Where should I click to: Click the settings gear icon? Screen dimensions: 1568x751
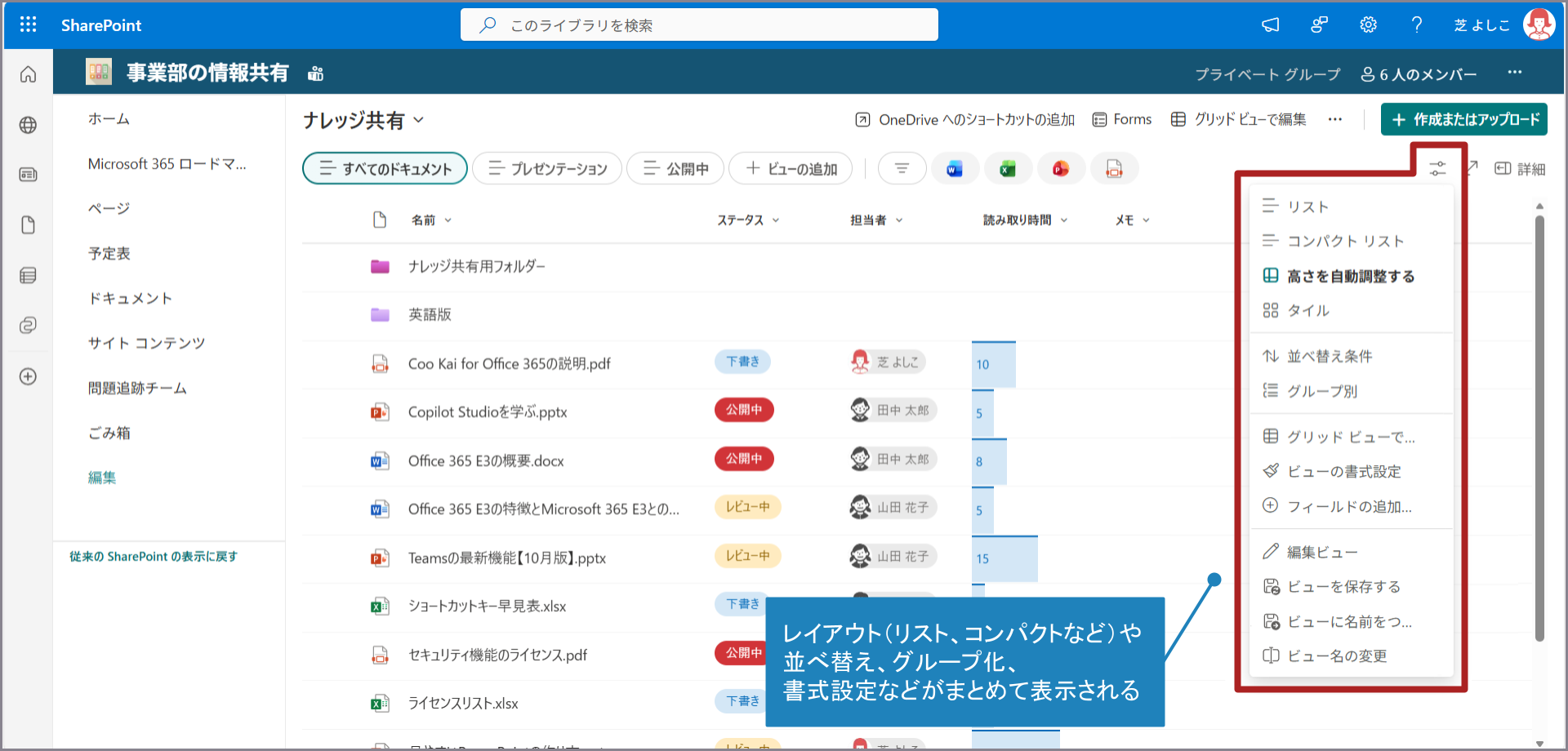[1368, 24]
